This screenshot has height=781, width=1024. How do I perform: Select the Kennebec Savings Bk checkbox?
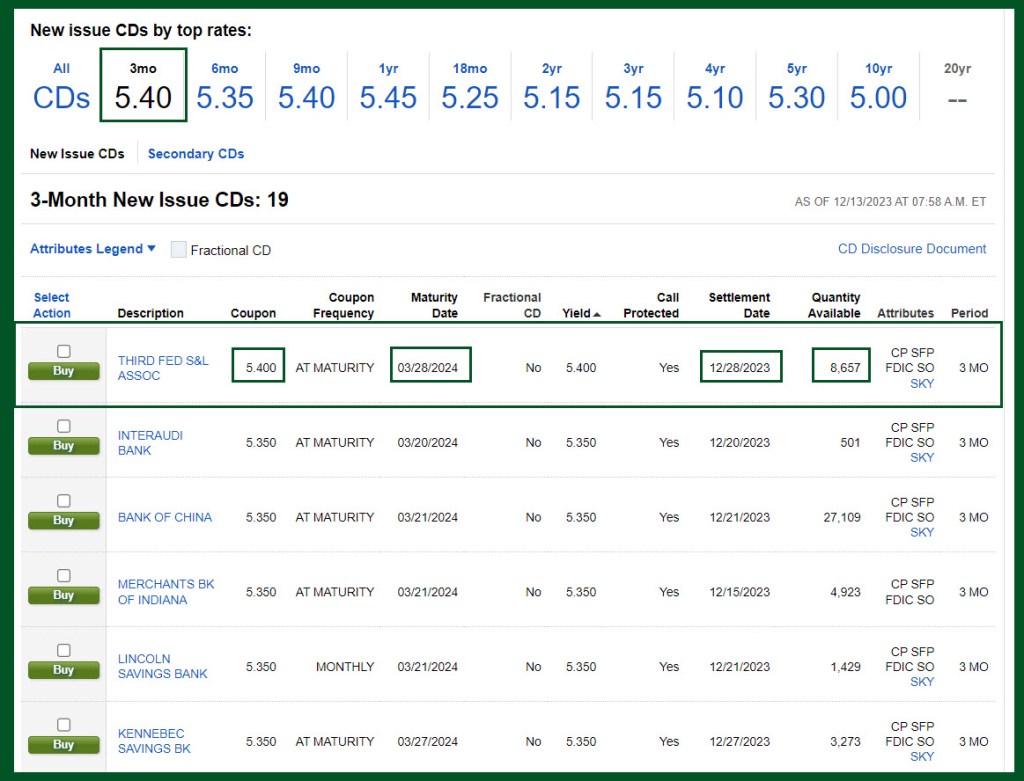point(64,725)
